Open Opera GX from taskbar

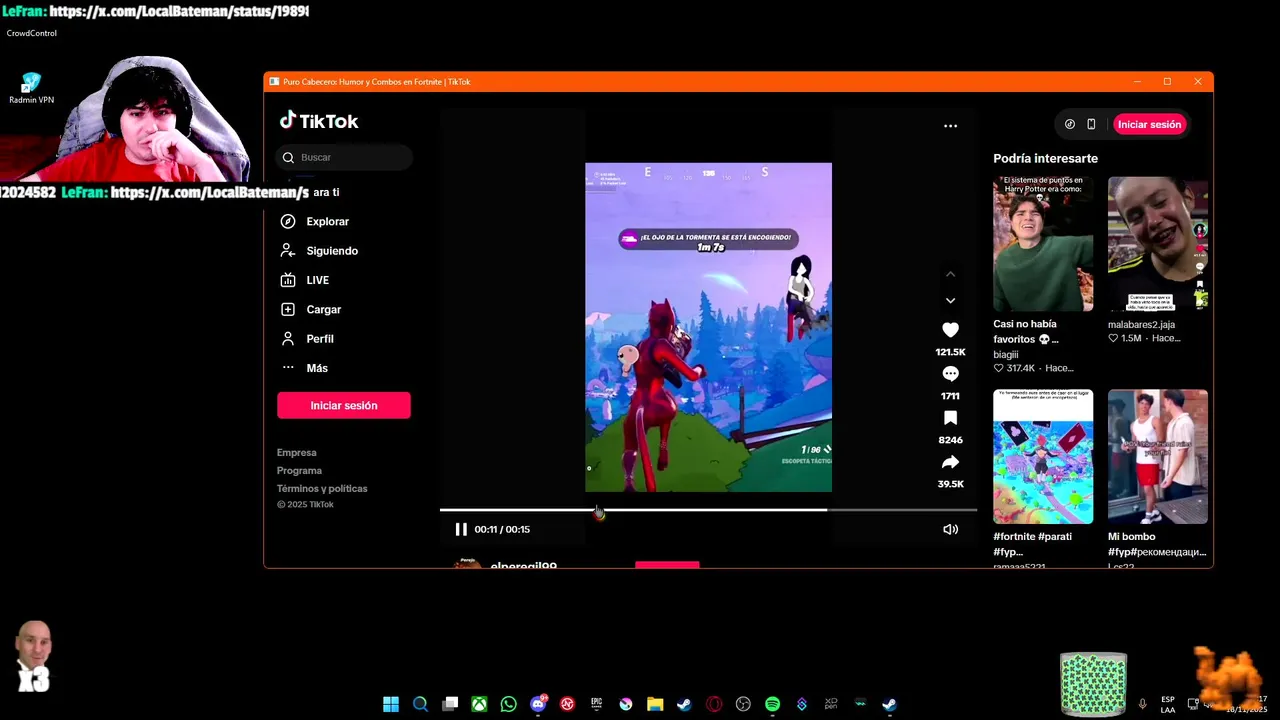point(714,704)
